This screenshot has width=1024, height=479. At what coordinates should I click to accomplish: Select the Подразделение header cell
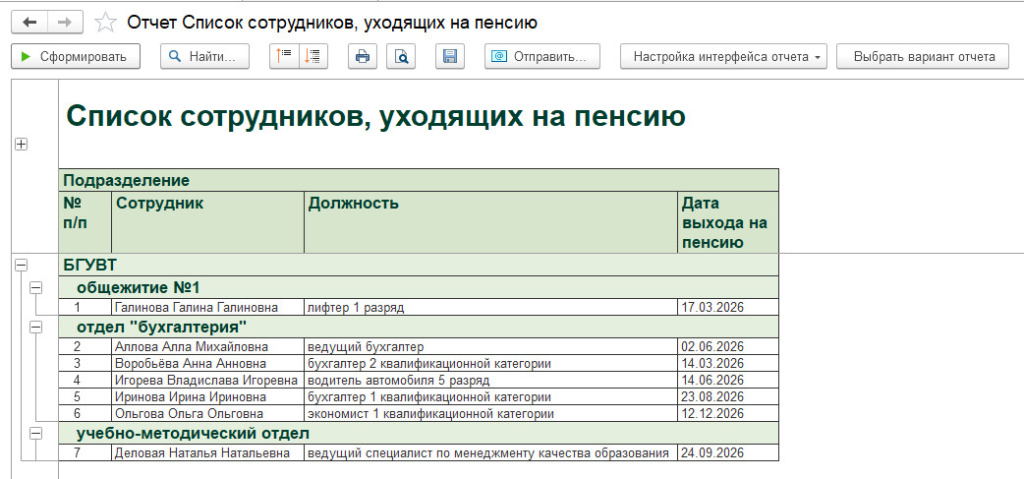419,180
